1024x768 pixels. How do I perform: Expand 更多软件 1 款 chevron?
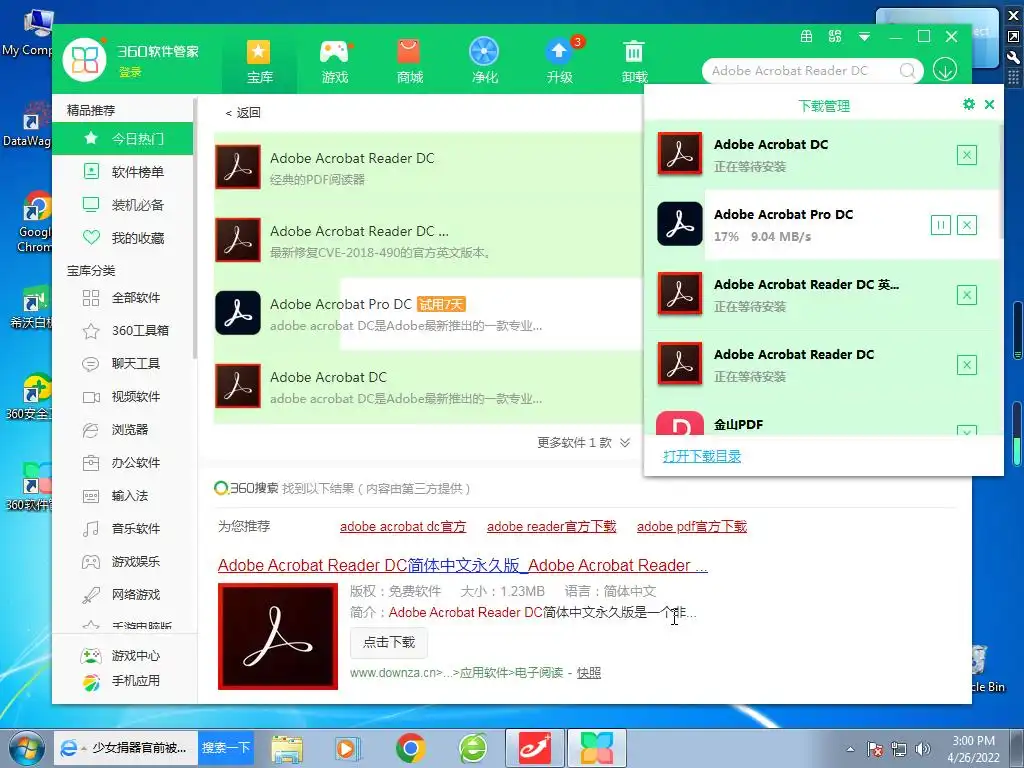click(x=625, y=443)
